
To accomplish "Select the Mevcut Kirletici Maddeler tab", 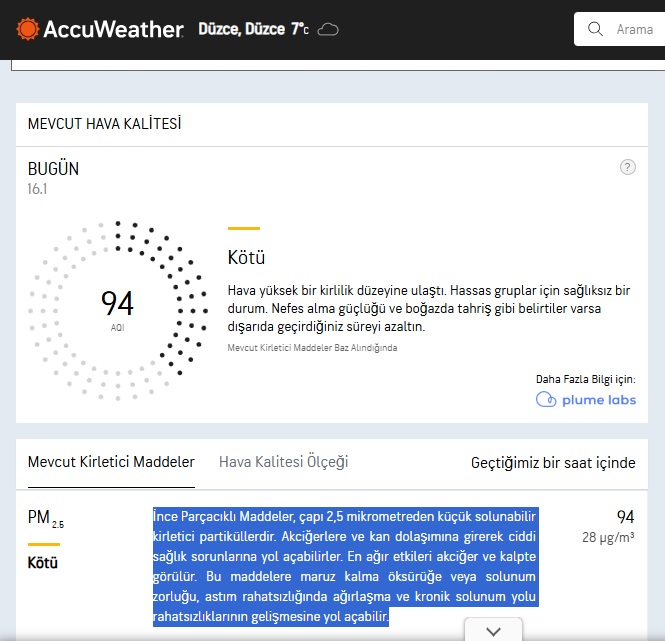I will coord(111,462).
